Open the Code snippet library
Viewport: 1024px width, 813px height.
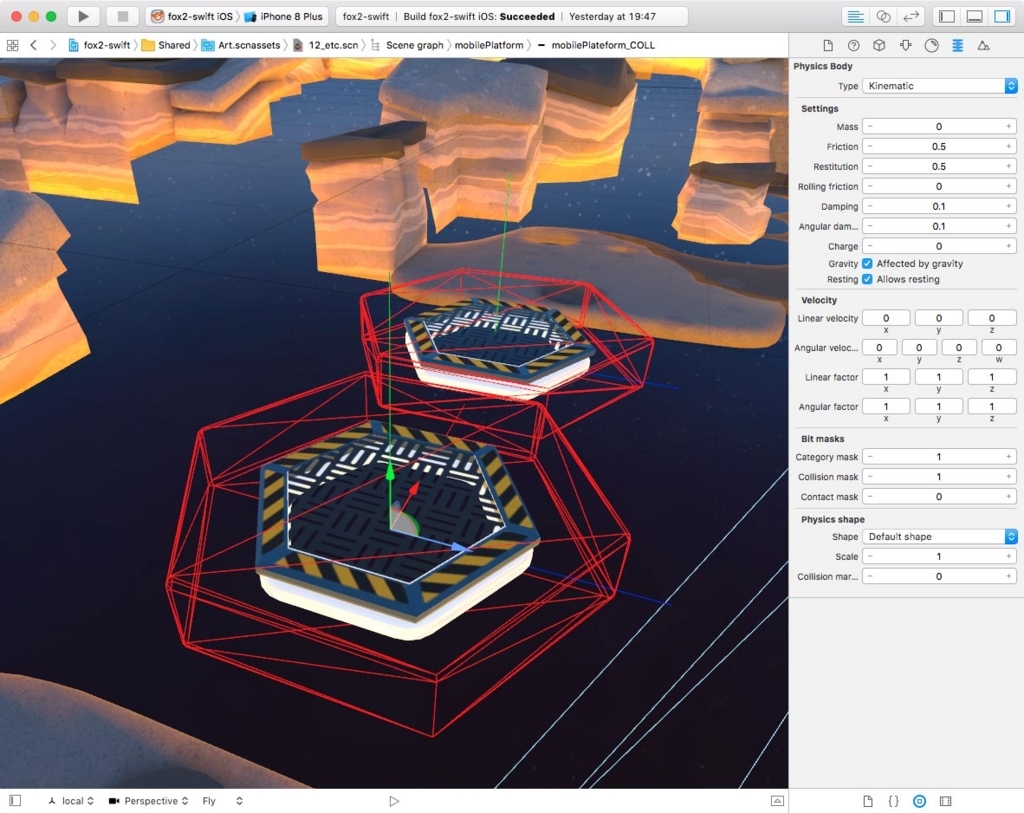(x=893, y=801)
